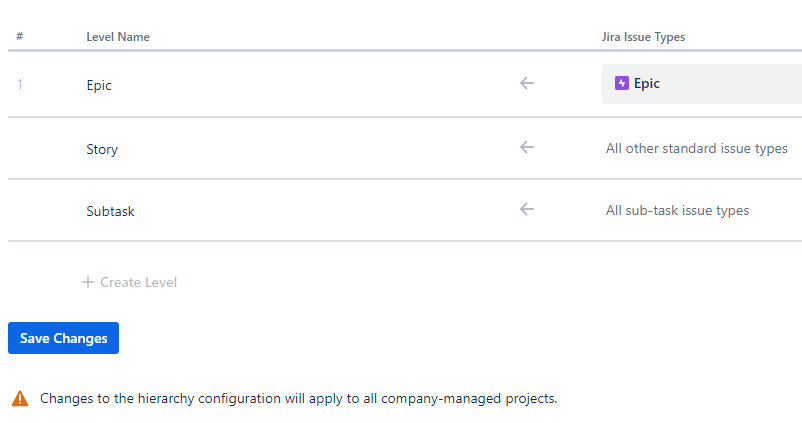802x423 pixels.
Task: Click the "All sub-task issue types" text
Action: (677, 210)
